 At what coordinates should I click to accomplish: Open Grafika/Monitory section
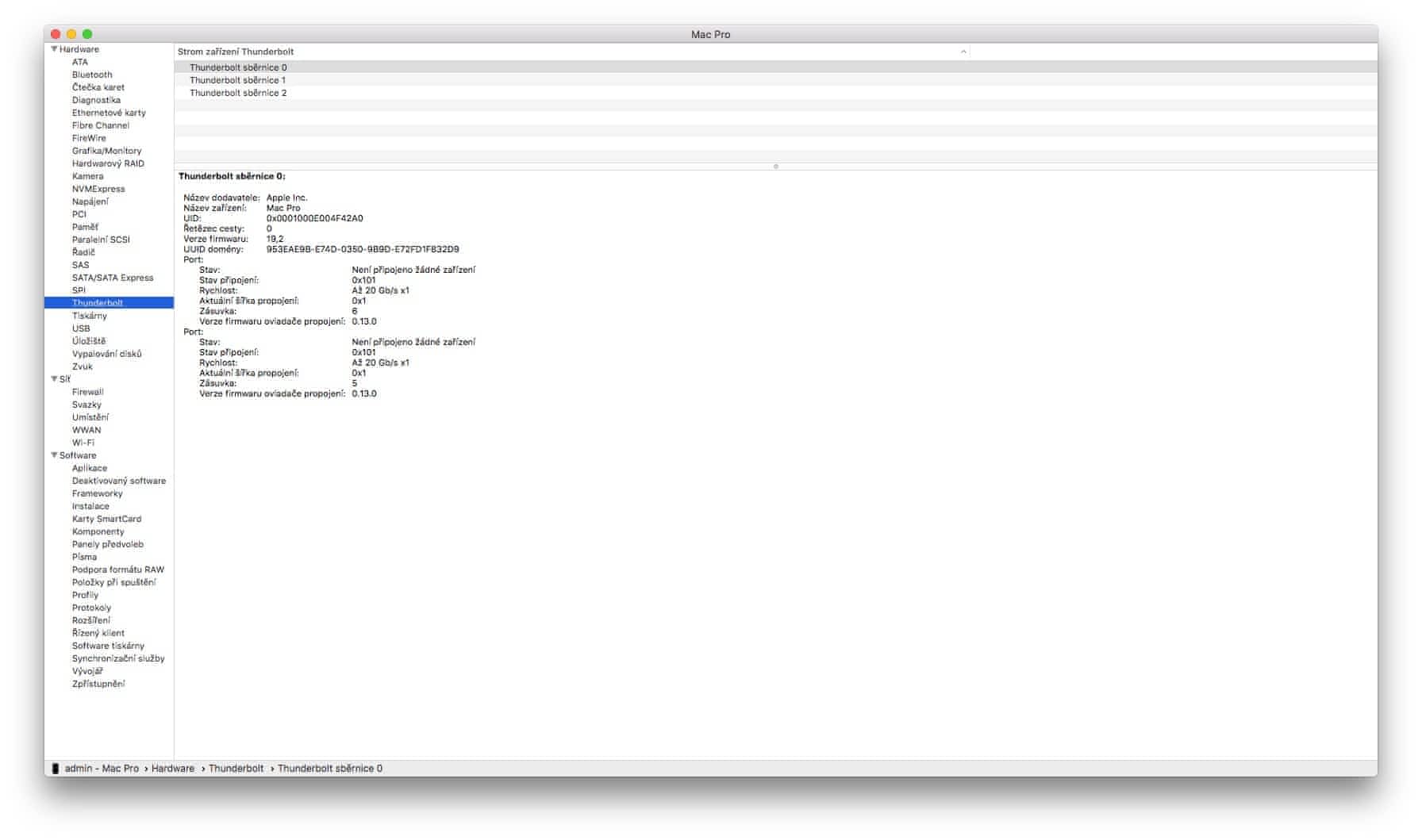click(x=106, y=151)
